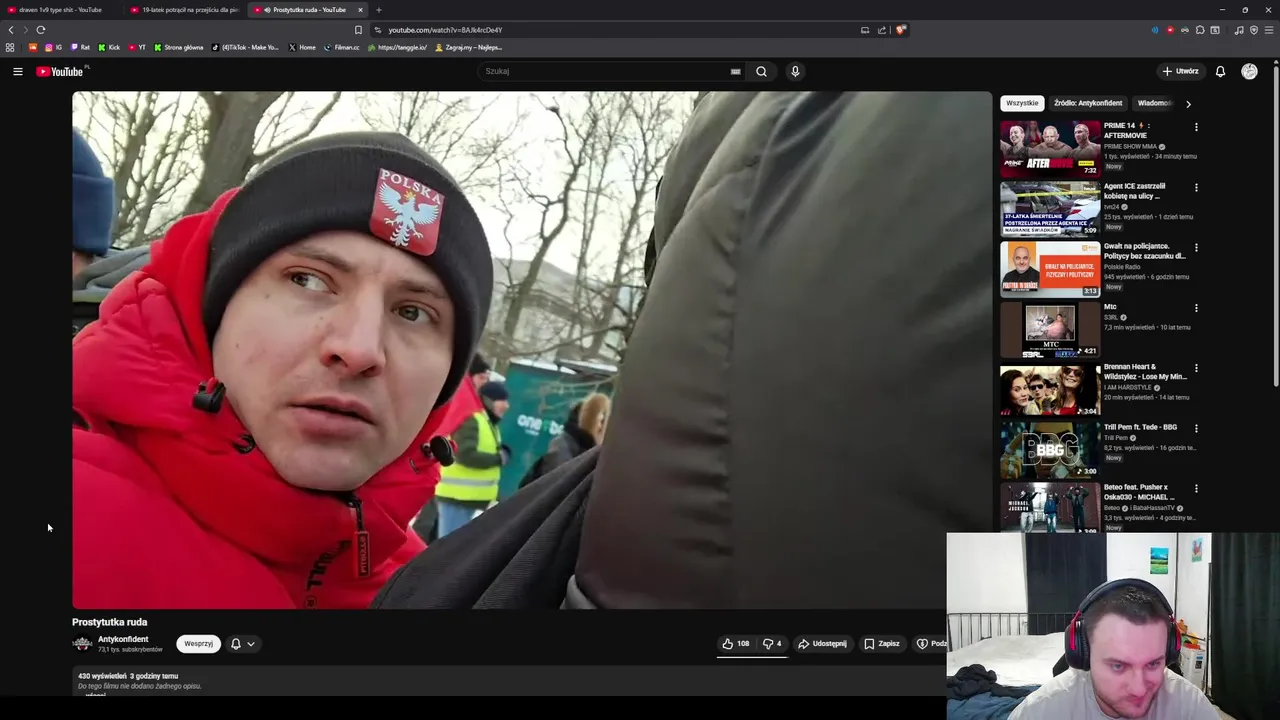Image resolution: width=1280 pixels, height=720 pixels.
Task: Open the IG Instagram bookmark
Action: [53, 47]
